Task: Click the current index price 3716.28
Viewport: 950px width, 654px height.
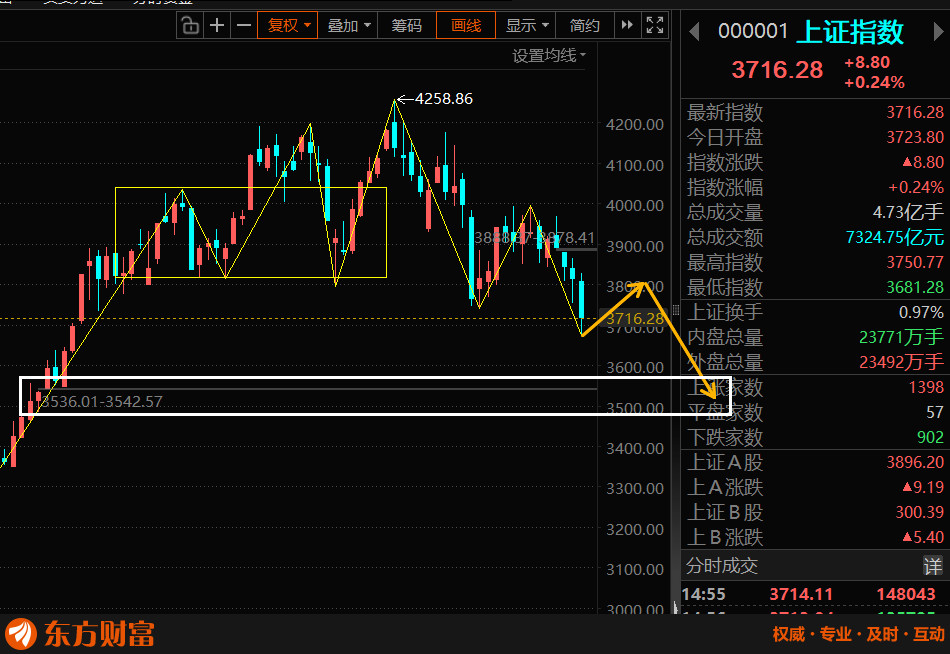Action: tap(777, 70)
